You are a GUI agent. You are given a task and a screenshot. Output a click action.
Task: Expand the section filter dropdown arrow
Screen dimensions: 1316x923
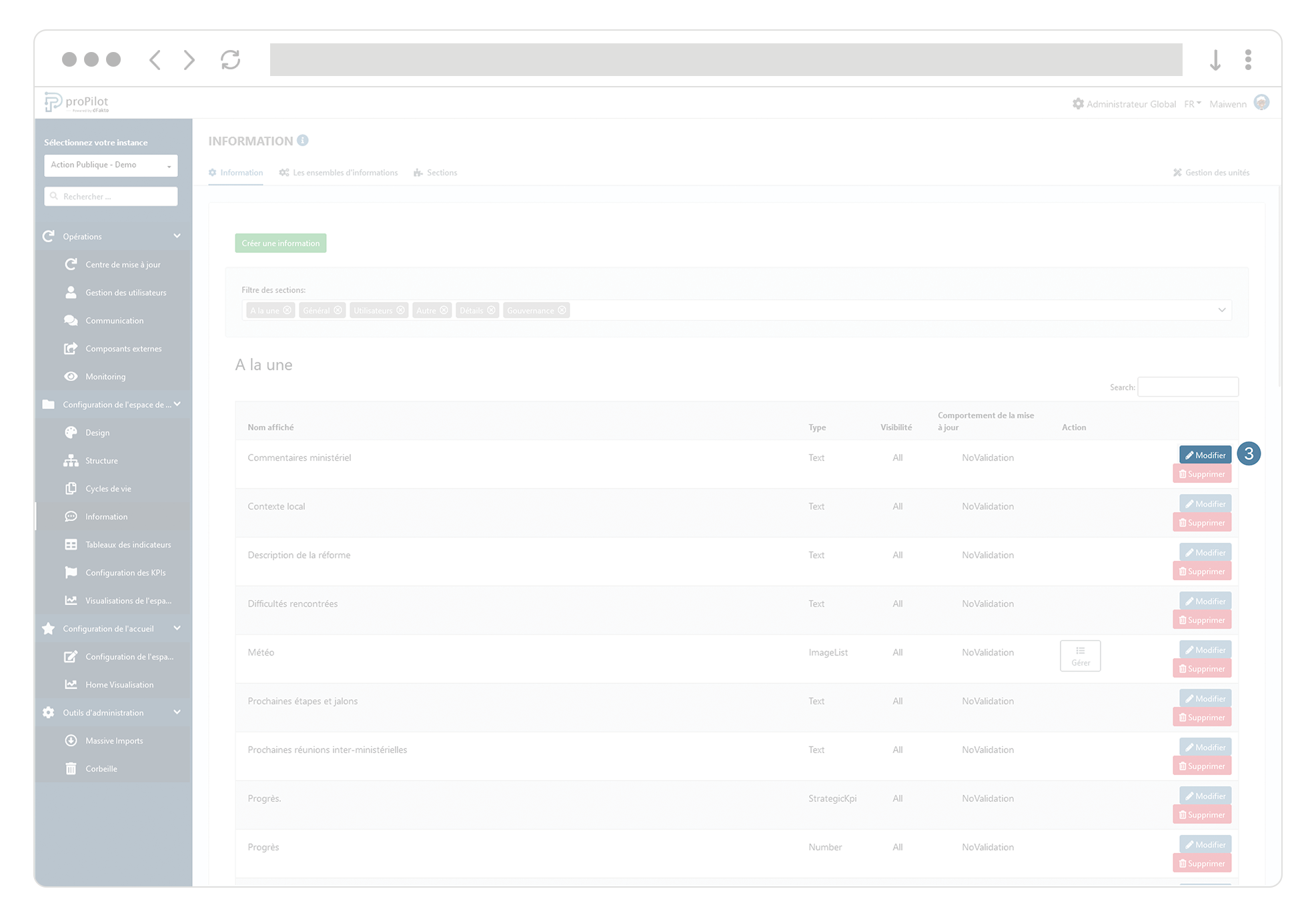tap(1222, 310)
